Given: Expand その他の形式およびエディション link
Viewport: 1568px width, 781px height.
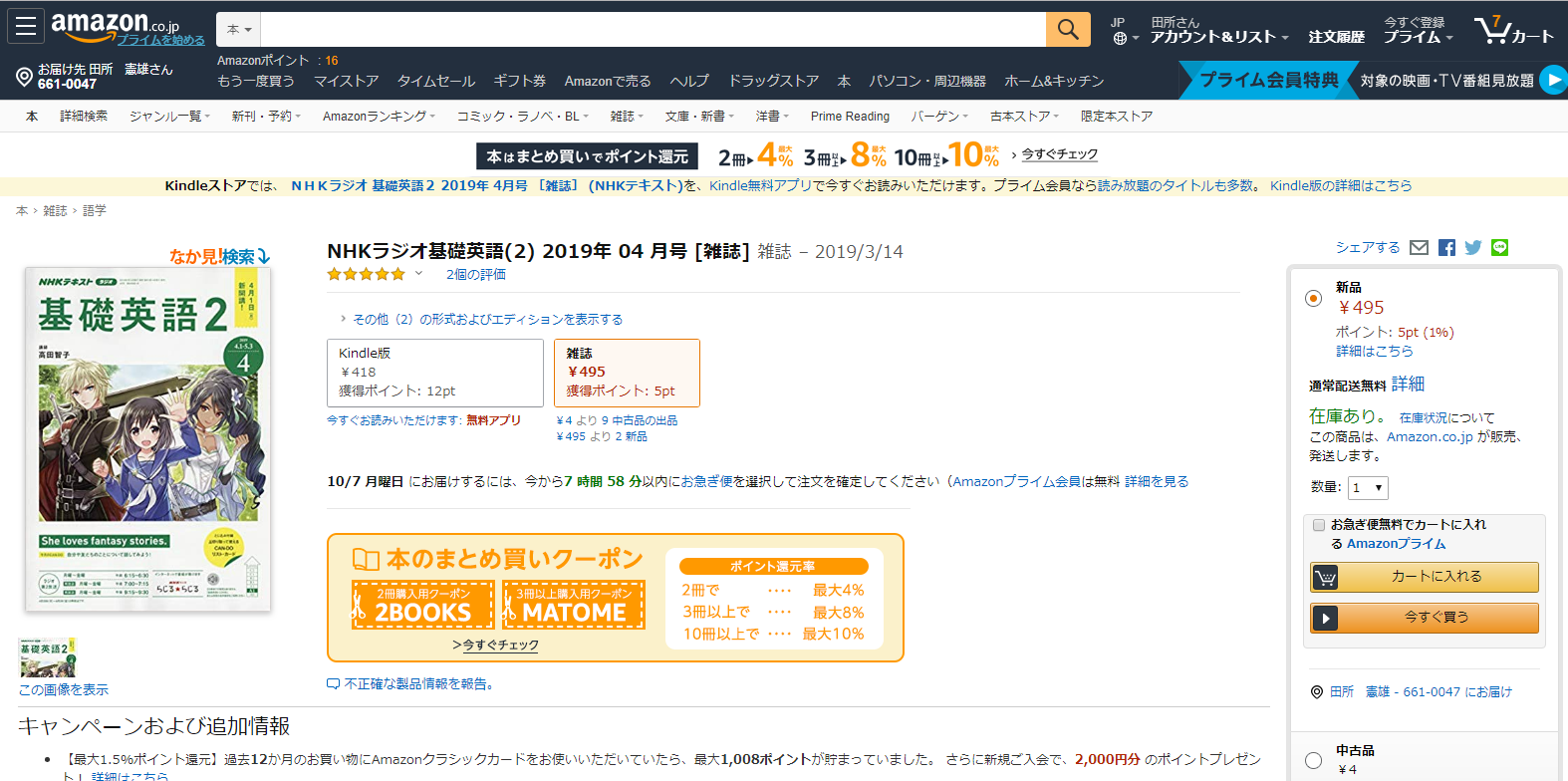Looking at the screenshot, I should pyautogui.click(x=487, y=320).
